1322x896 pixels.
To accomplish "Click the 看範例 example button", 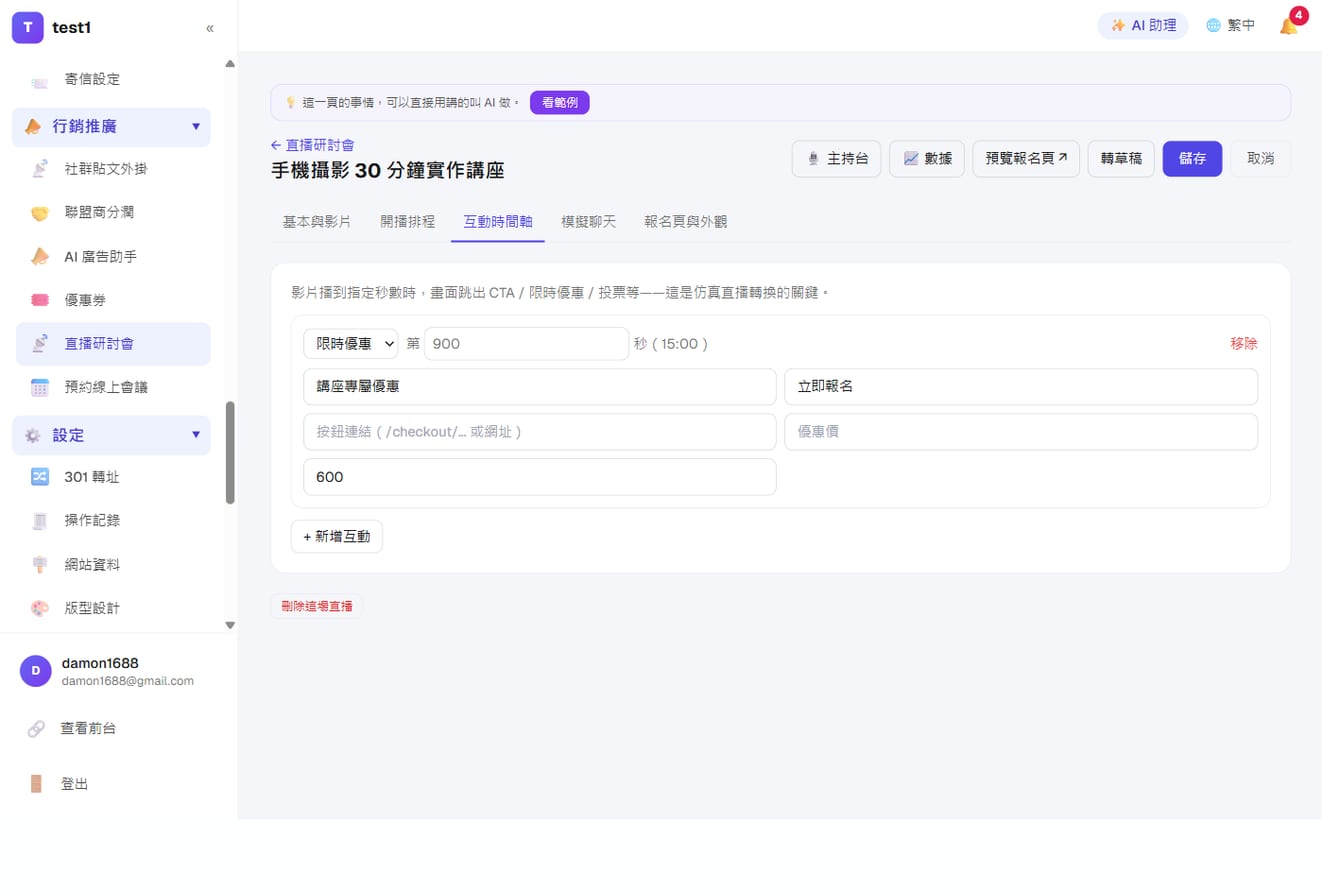I will (x=560, y=102).
